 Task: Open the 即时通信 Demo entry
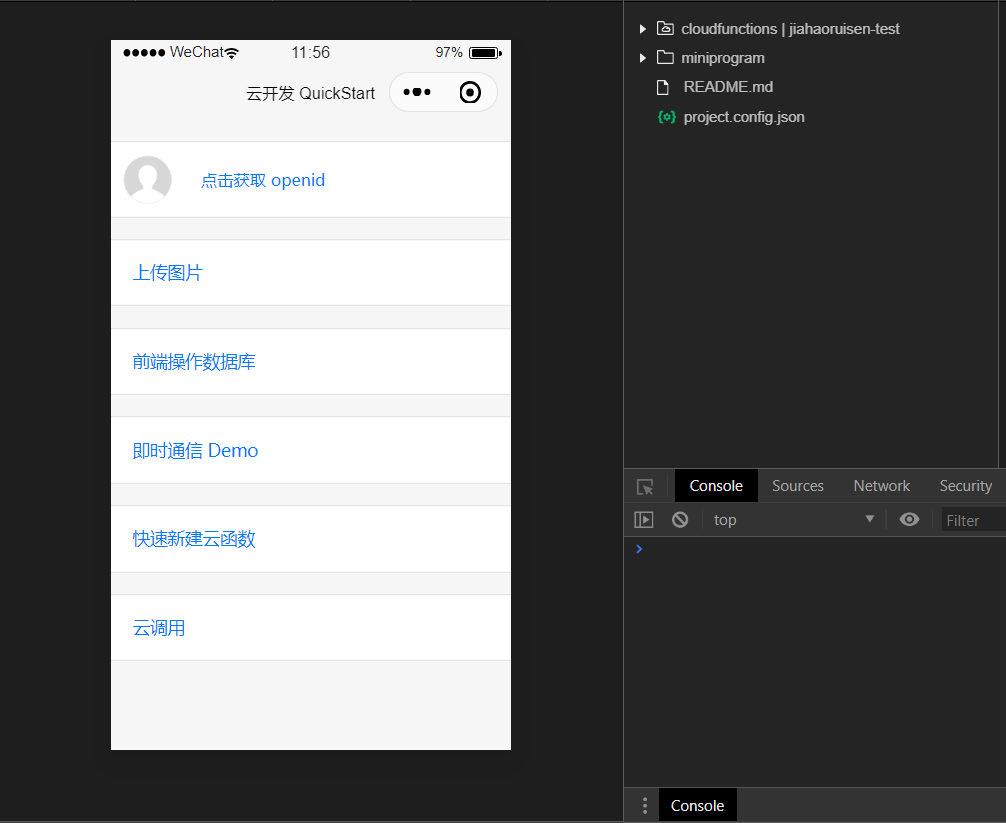pos(196,450)
